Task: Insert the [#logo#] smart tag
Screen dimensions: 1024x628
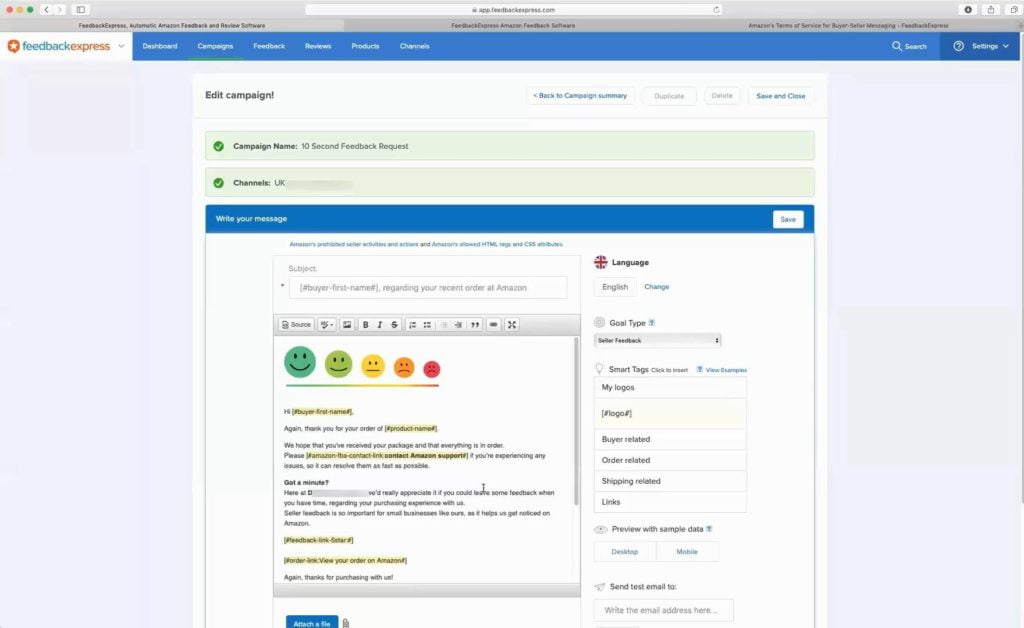Action: pos(670,413)
